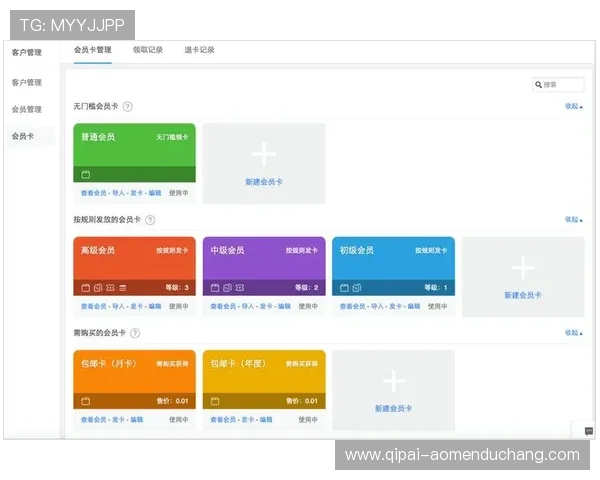Screen dimensions: 600x480
Task: Open the chat bubble icon at bottom right
Action: (x=589, y=431)
